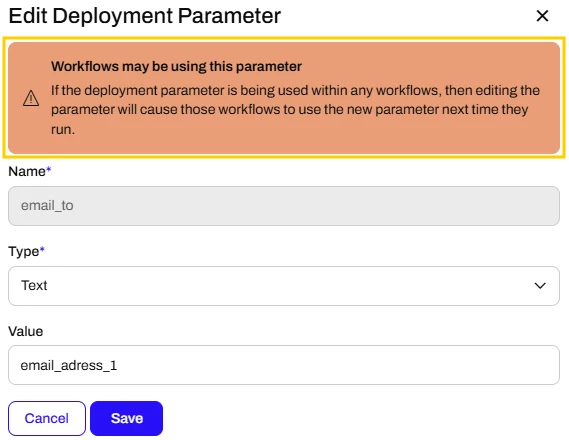Screen dimensions: 569x440
Task: Click the Value field label
Action: coord(26,331)
